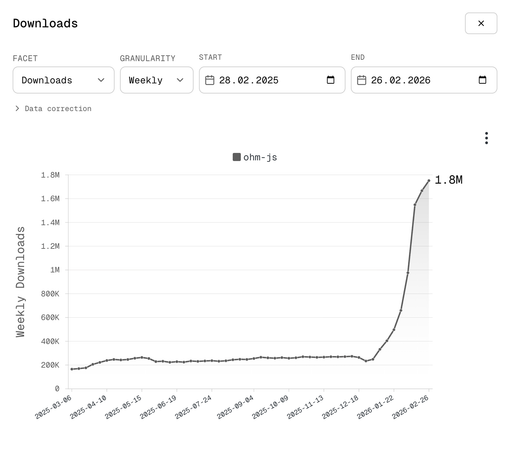Click the 2025-06-19 x-axis label
The width and height of the screenshot is (510, 451).
(158, 407)
